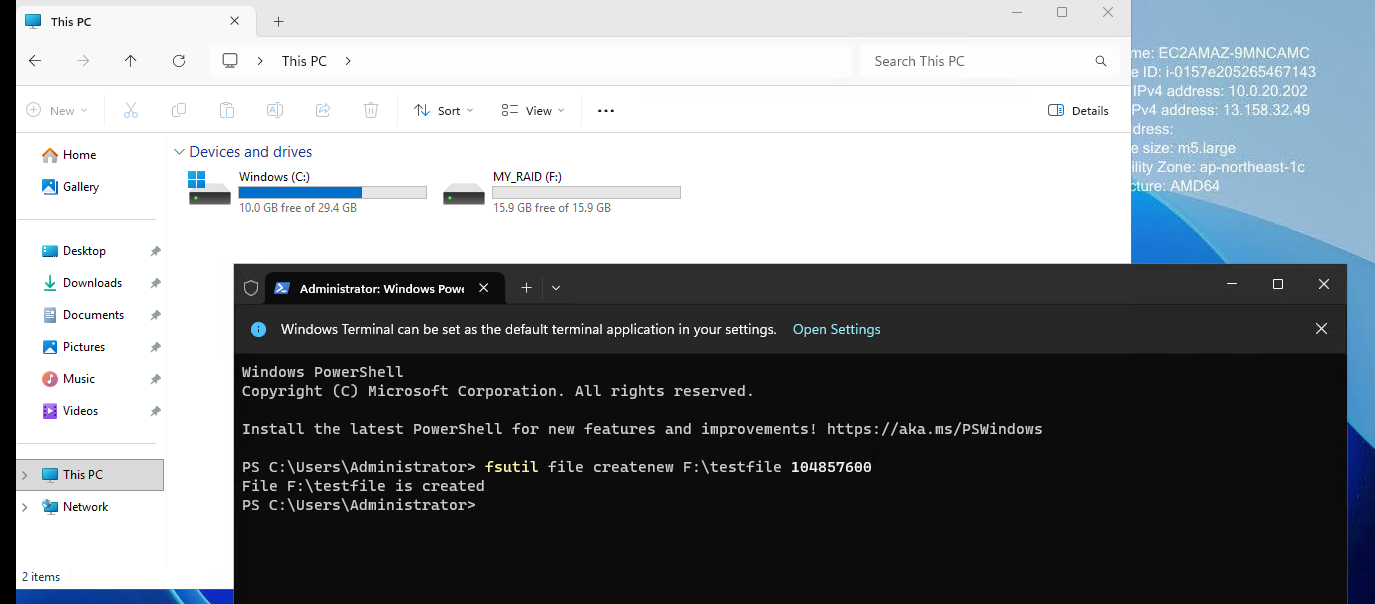1375x604 pixels.
Task: Open the Sort dropdown menu
Action: pos(444,111)
